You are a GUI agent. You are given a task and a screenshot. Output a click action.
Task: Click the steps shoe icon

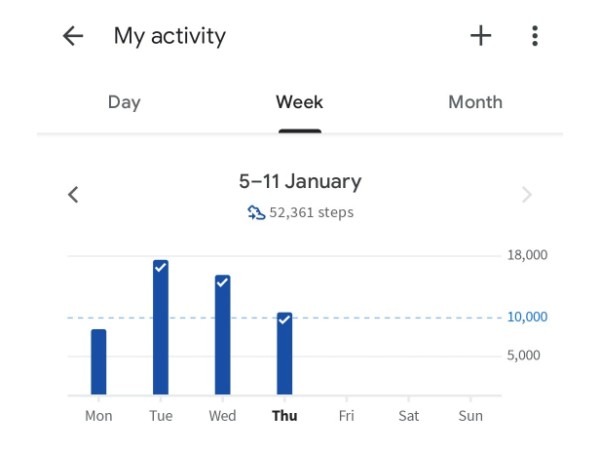[256, 212]
